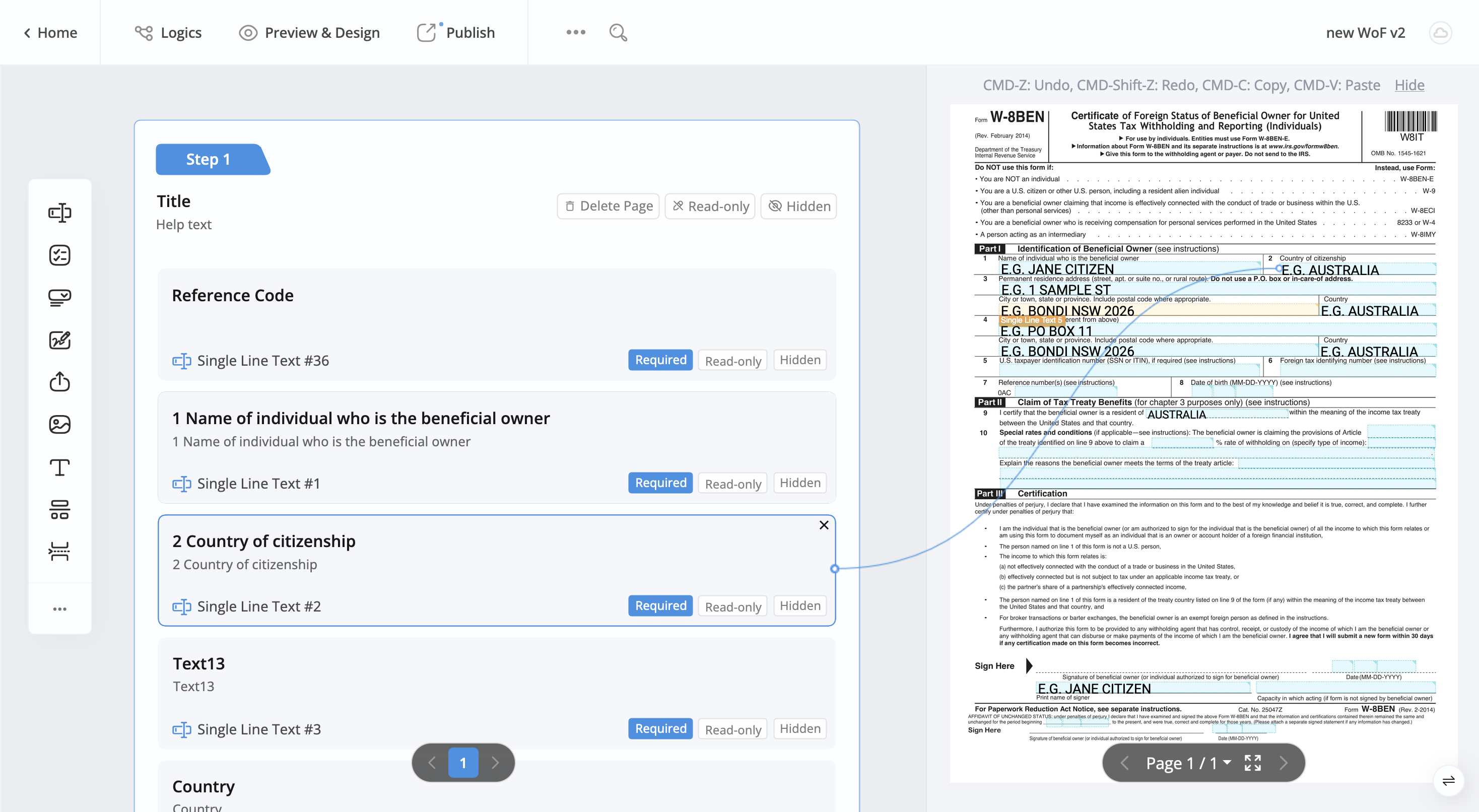1479x812 pixels.
Task: Click the PDF fullscreen expand icon
Action: tap(1252, 763)
